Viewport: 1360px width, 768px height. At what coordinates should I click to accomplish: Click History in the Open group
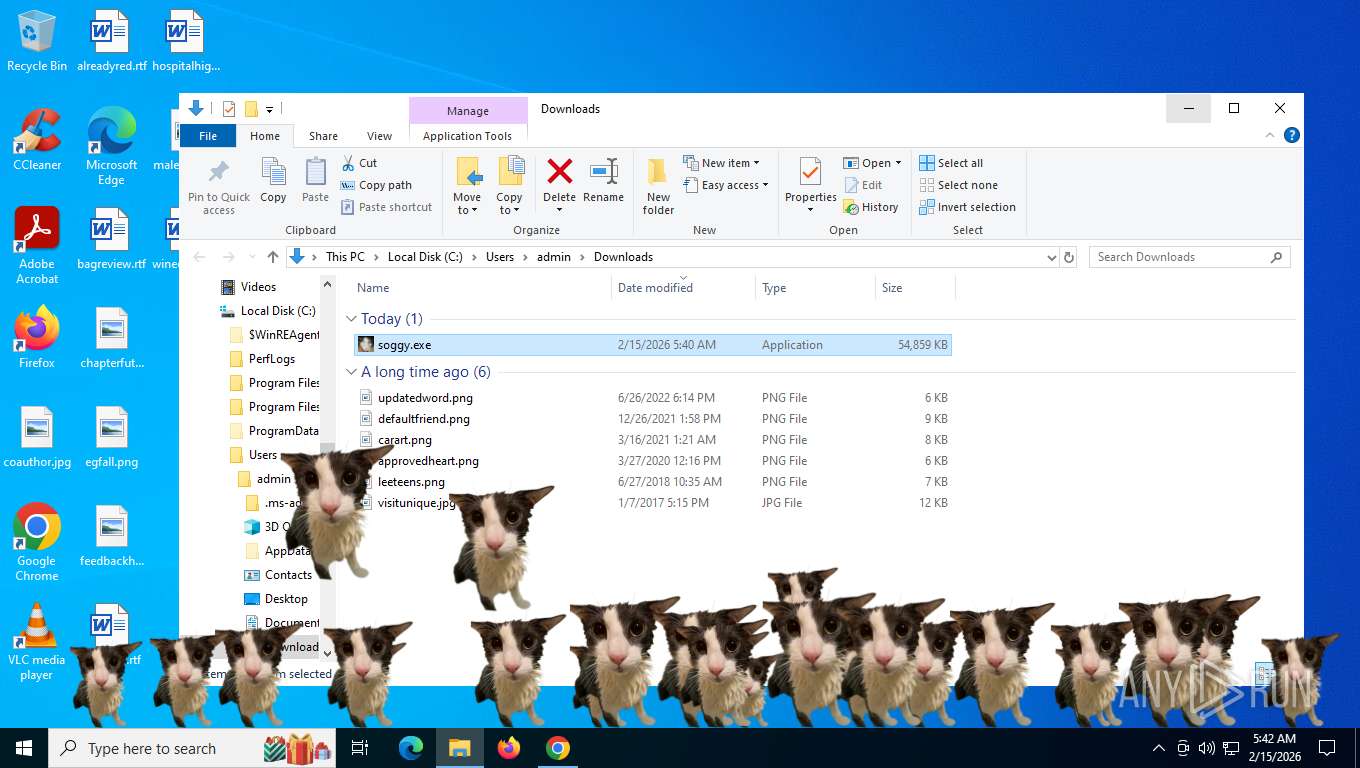click(871, 207)
